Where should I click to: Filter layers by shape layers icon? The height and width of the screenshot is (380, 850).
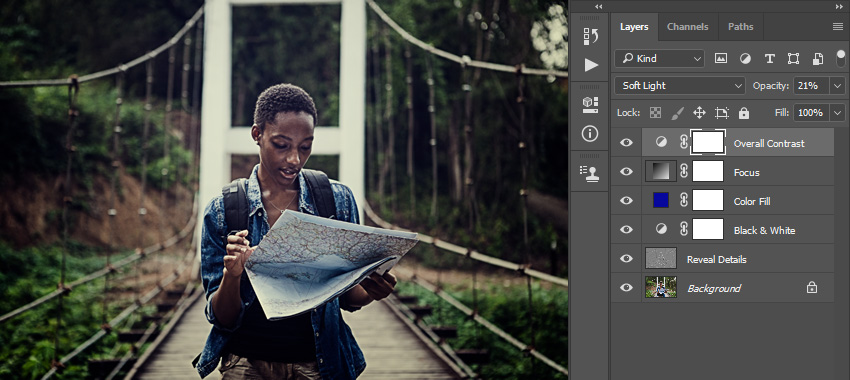tap(794, 59)
